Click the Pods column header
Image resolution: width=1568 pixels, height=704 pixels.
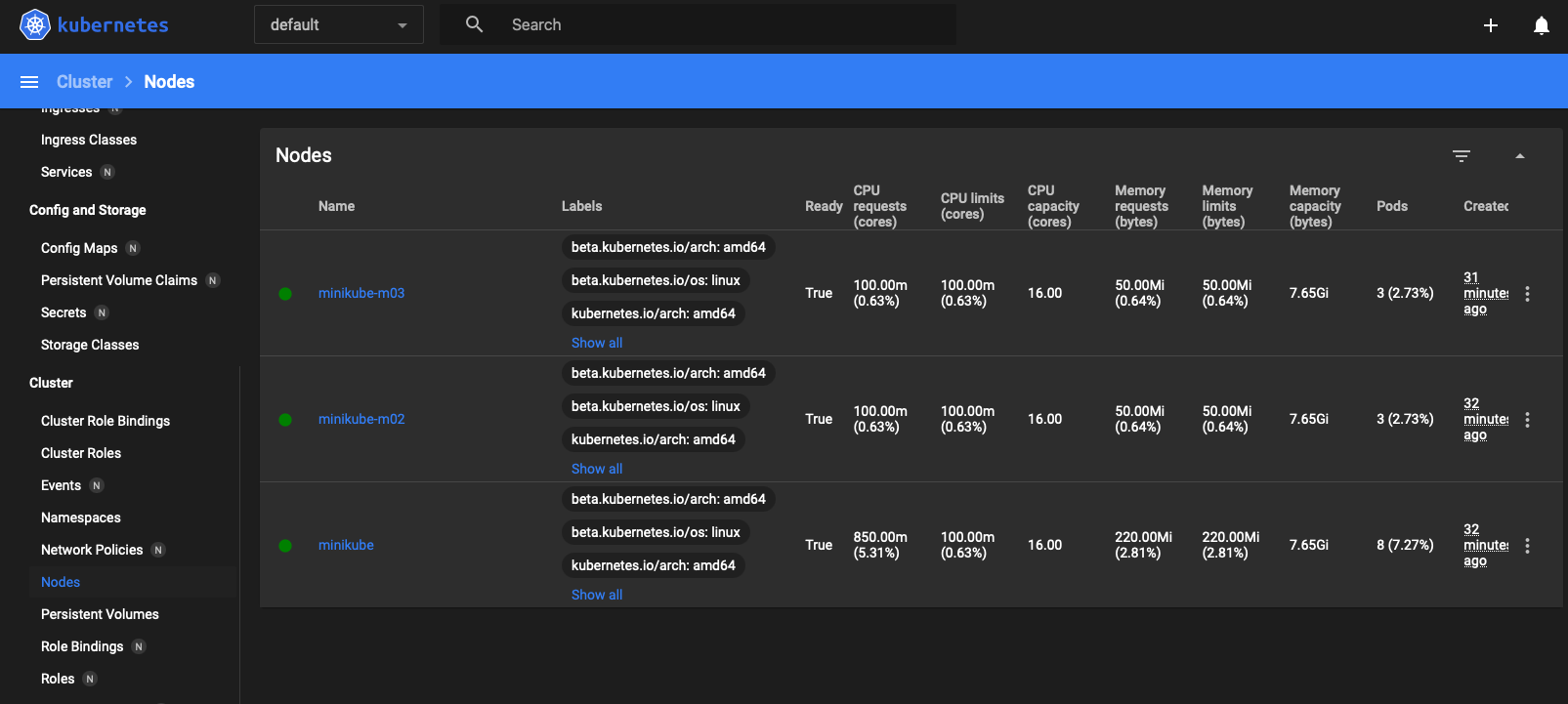1392,206
